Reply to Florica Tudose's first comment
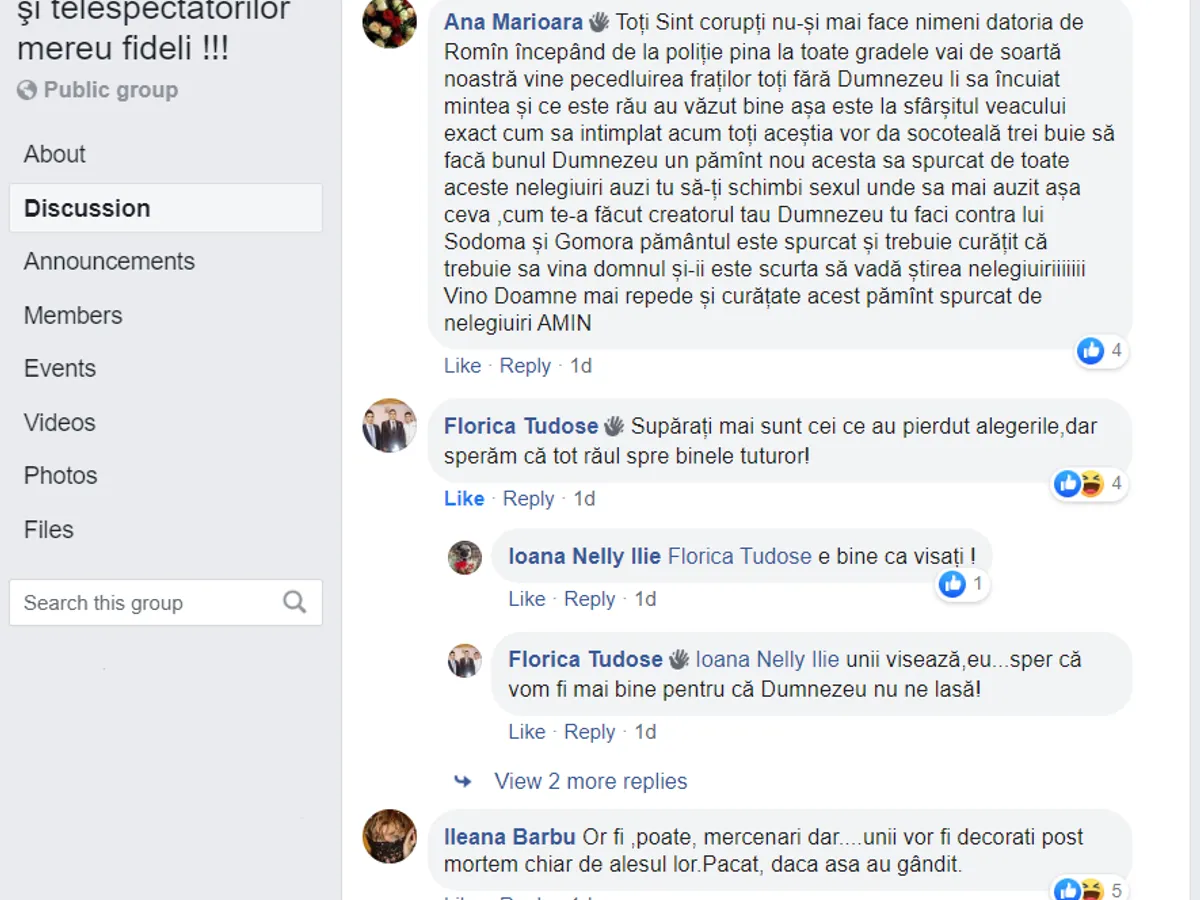 click(528, 498)
